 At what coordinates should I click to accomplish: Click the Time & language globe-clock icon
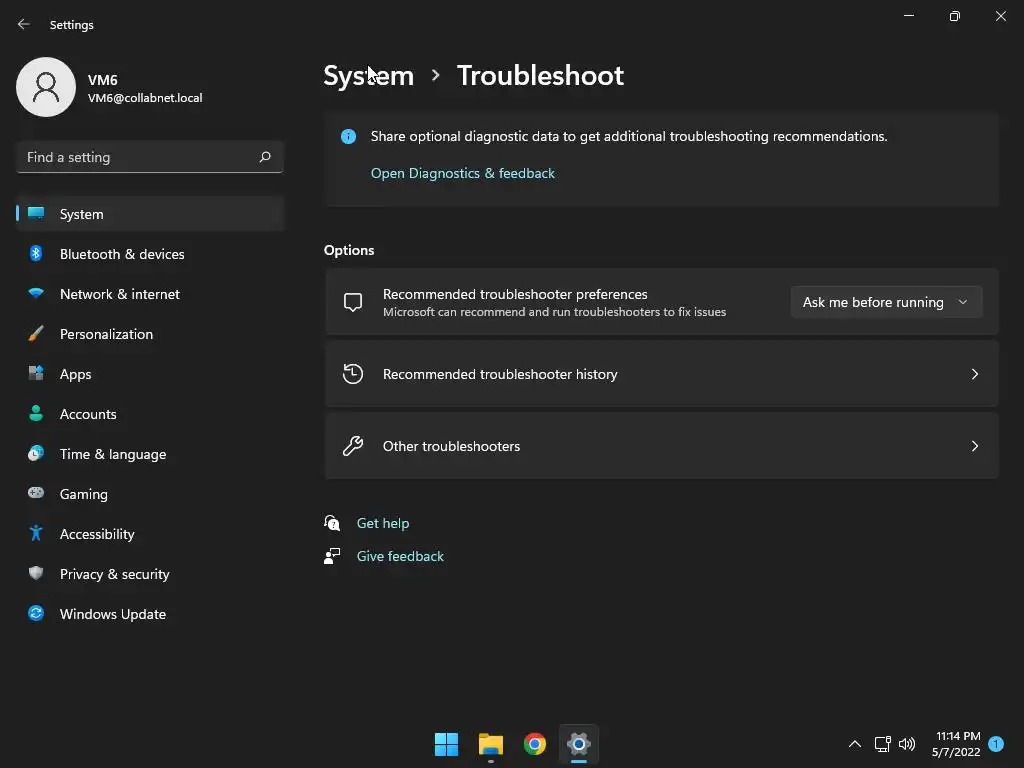36,453
